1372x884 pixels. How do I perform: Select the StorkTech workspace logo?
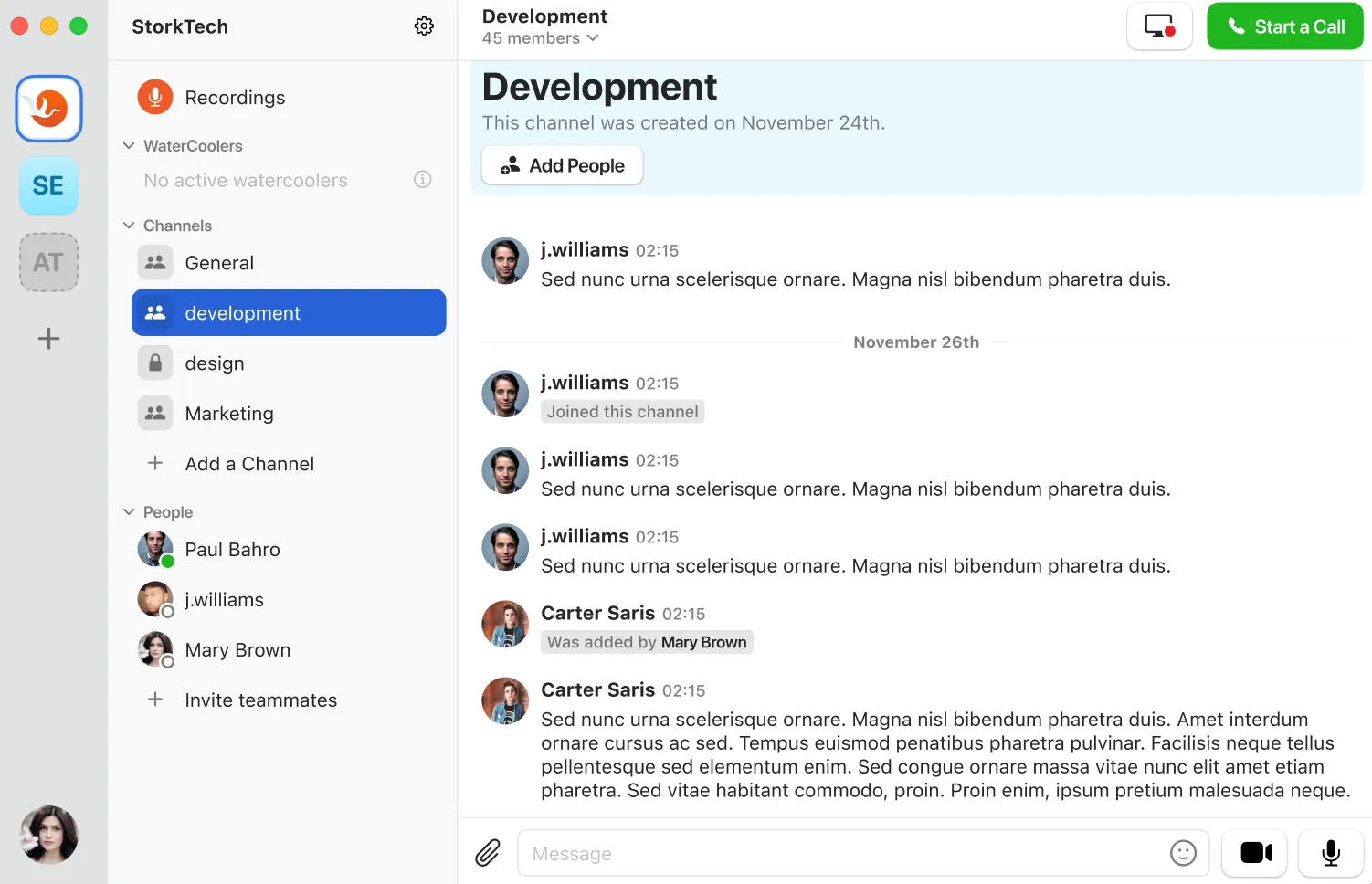click(48, 109)
